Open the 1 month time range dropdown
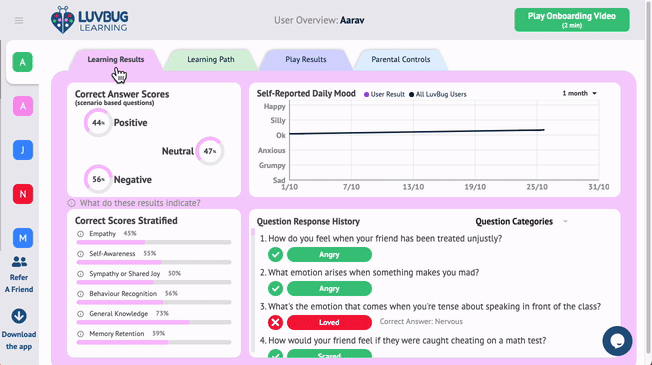 tap(579, 93)
